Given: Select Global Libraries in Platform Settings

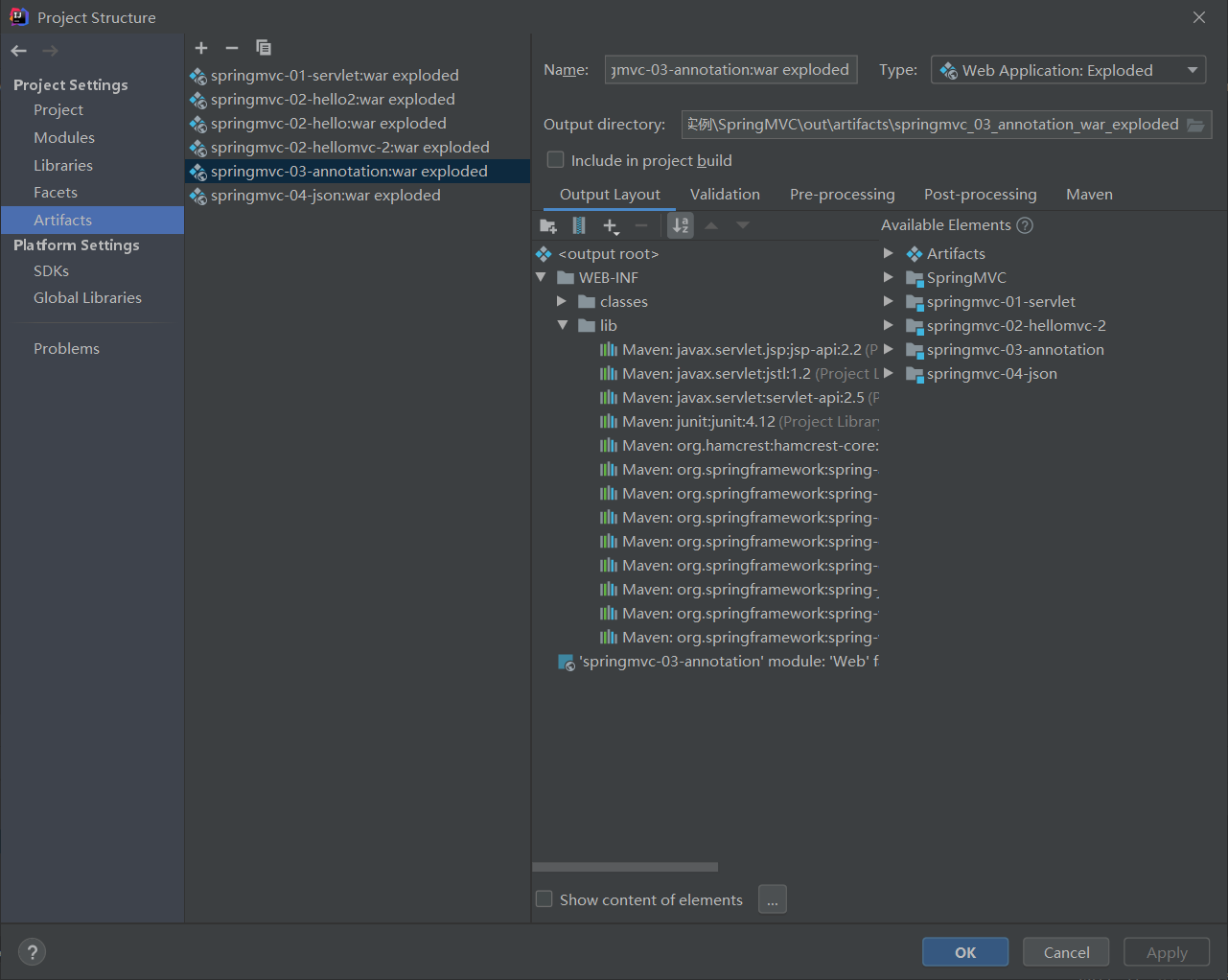Looking at the screenshot, I should click(87, 297).
